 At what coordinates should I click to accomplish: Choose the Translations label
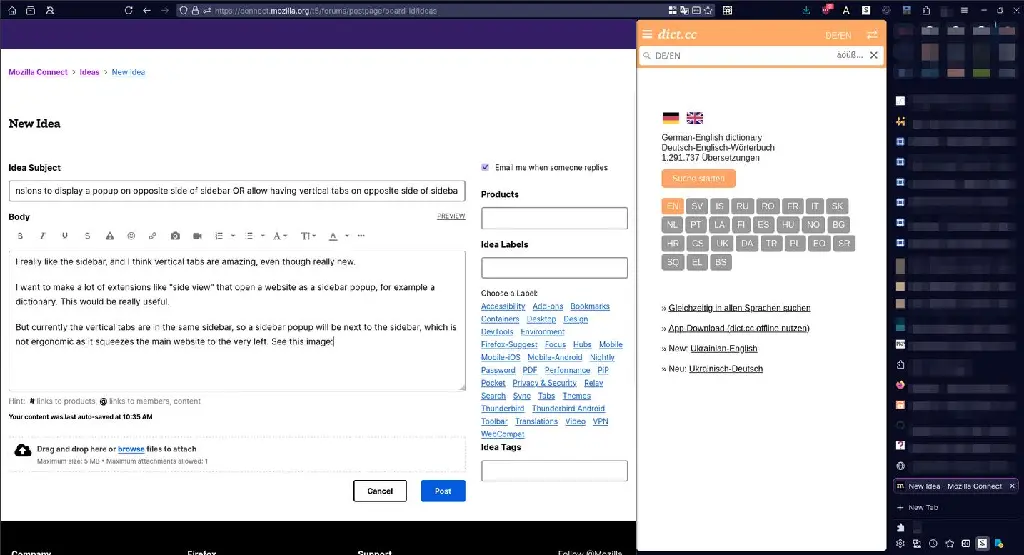pyautogui.click(x=536, y=421)
